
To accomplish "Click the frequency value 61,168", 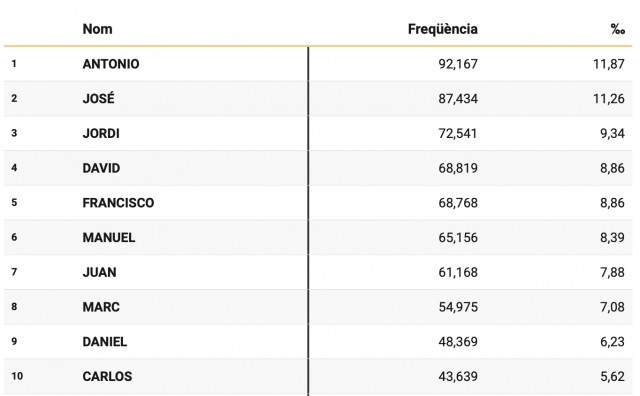I will click(x=458, y=272).
